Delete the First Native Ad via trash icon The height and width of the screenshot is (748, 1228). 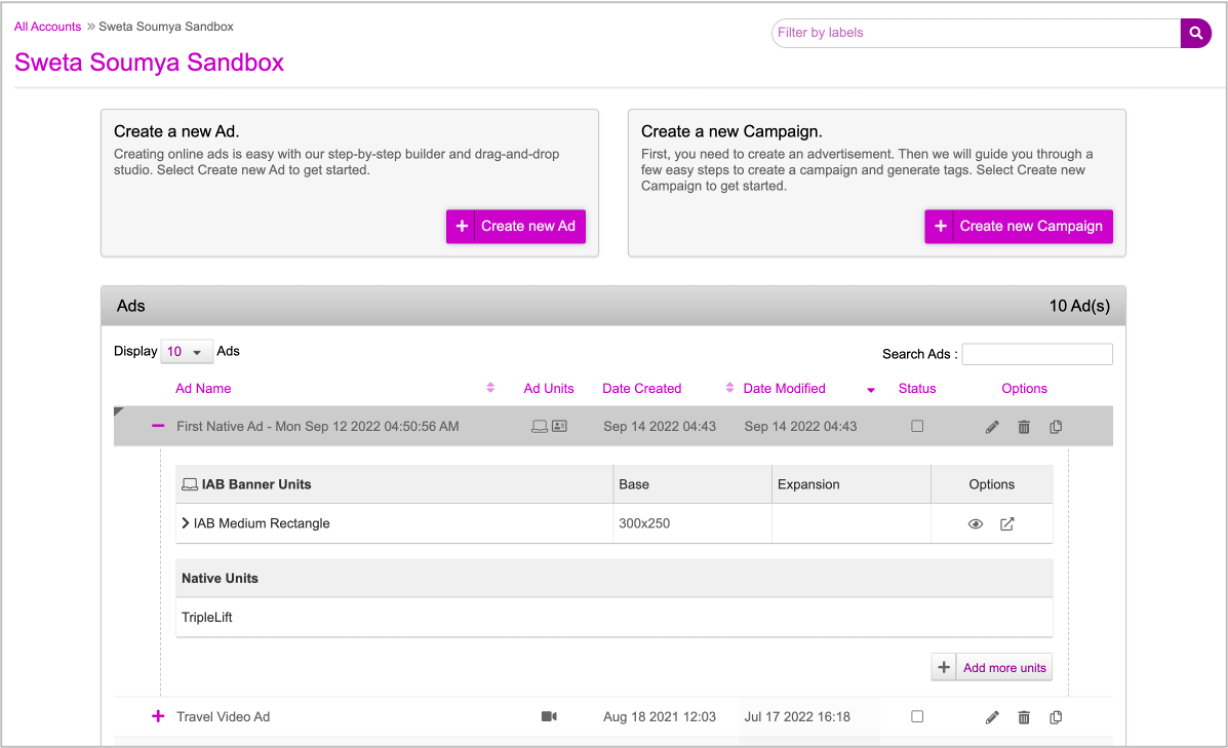pyautogui.click(x=1024, y=427)
